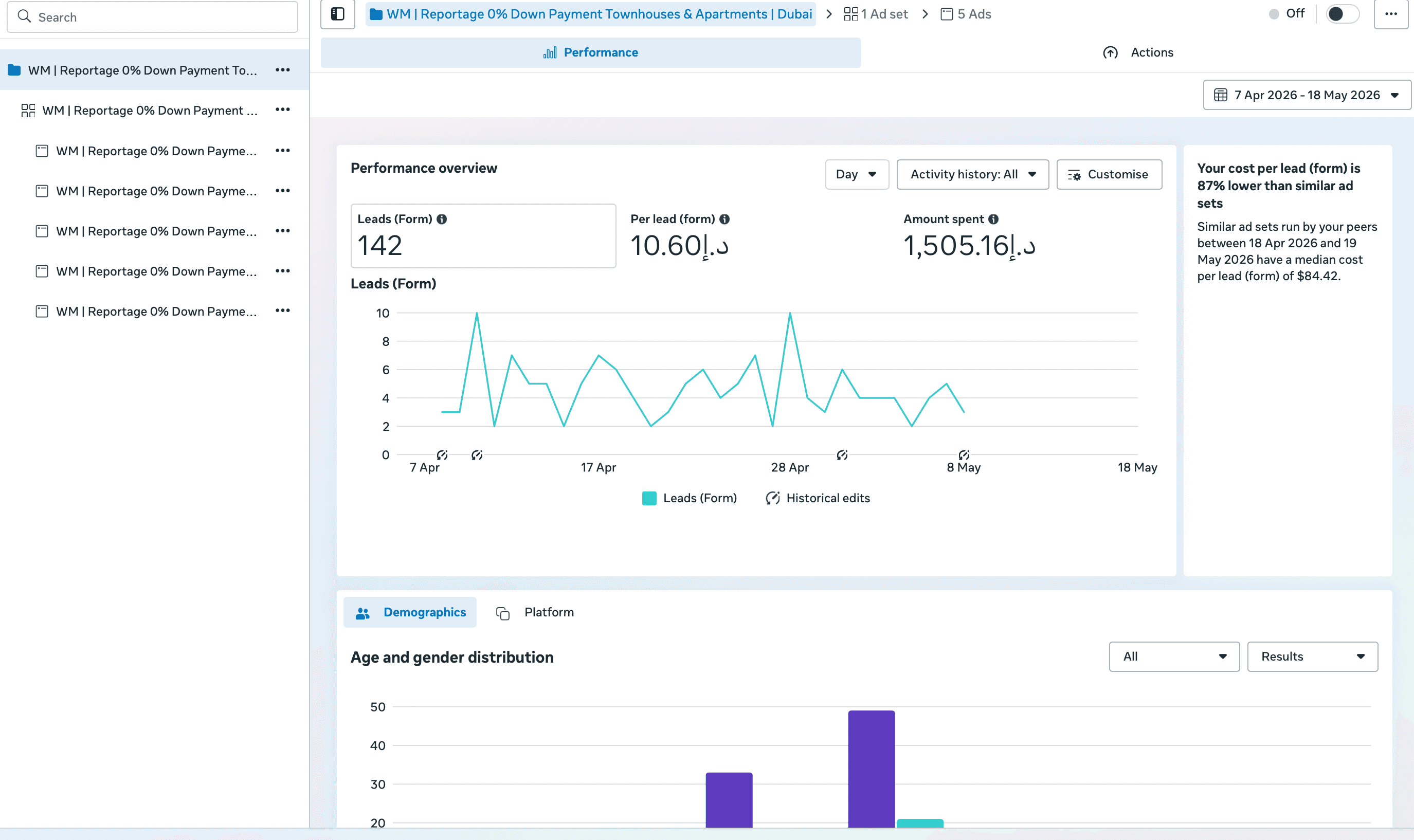Select the Per lead (form) metric

click(x=680, y=236)
